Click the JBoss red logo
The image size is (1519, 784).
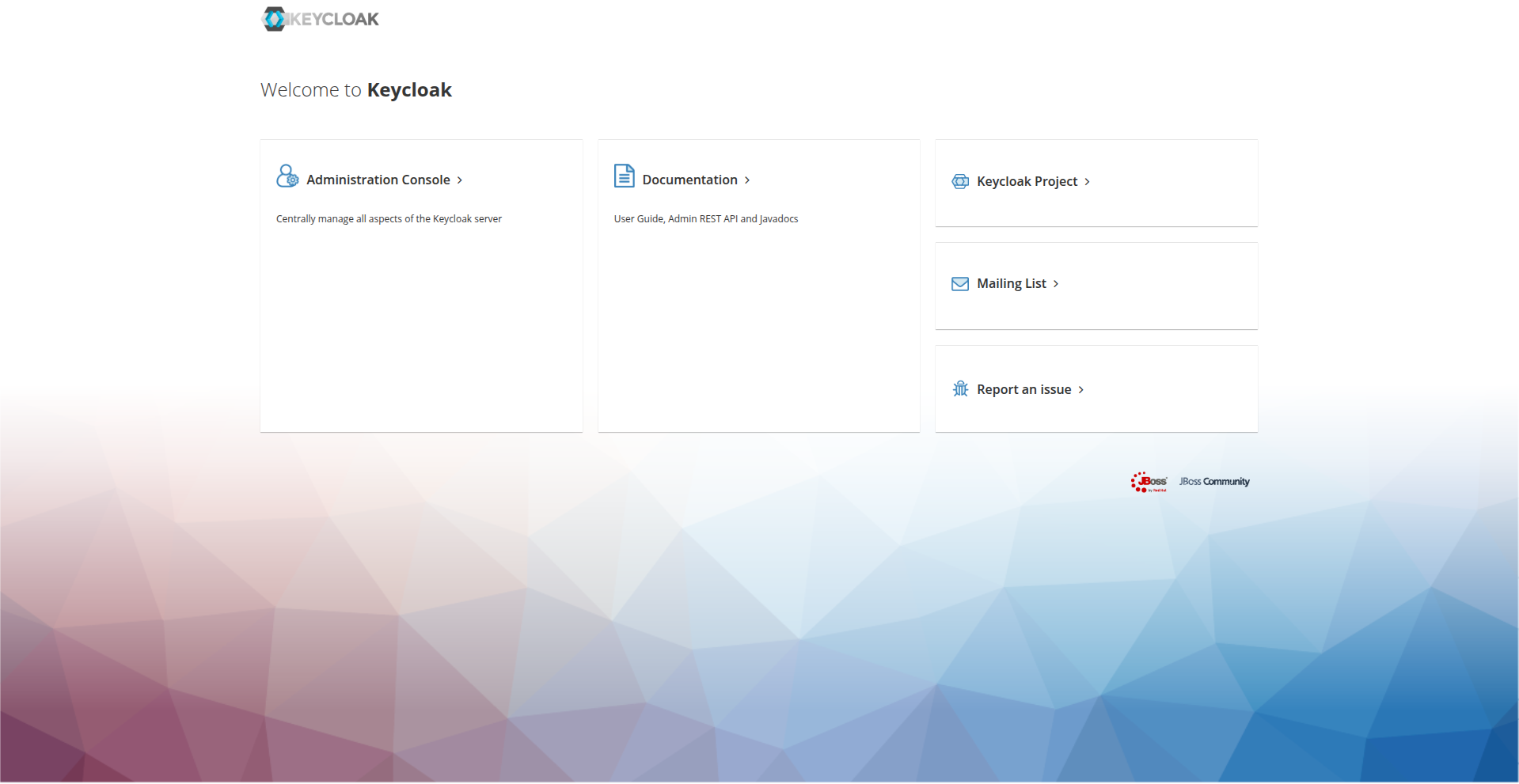pos(1149,482)
